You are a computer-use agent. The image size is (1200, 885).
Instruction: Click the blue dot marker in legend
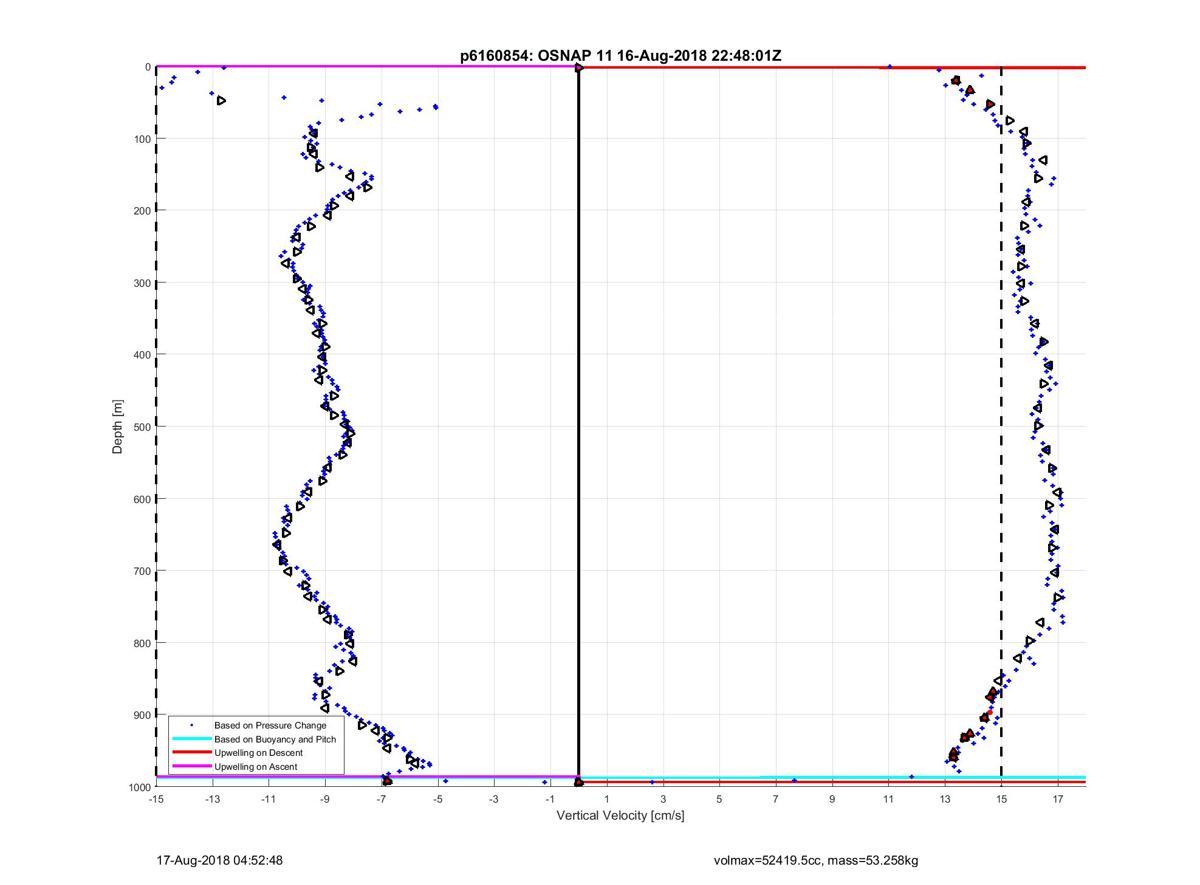pos(191,725)
